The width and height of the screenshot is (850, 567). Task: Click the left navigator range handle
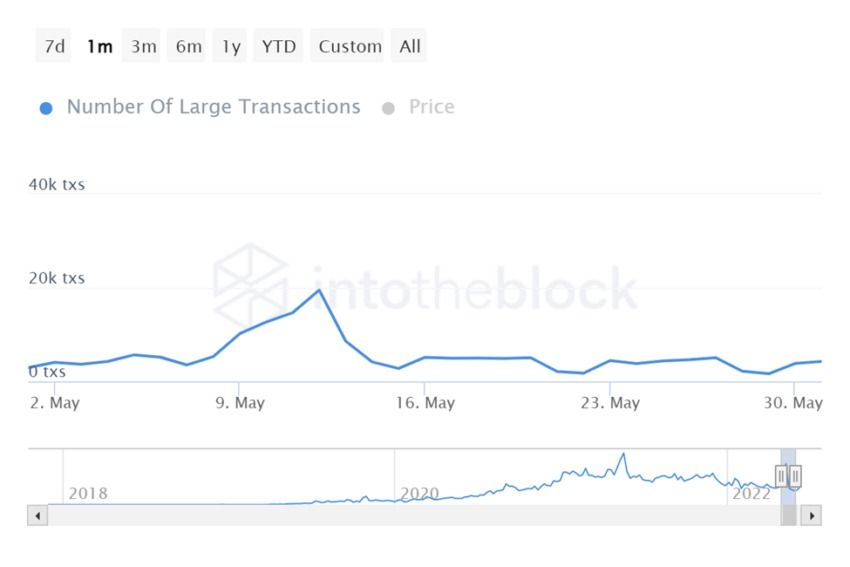pos(781,477)
